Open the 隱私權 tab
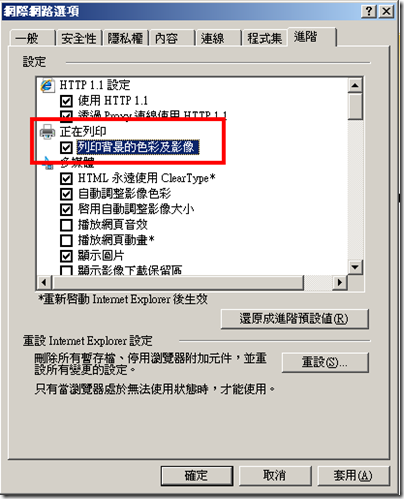Image resolution: width=404 pixels, height=499 pixels. tap(125, 38)
